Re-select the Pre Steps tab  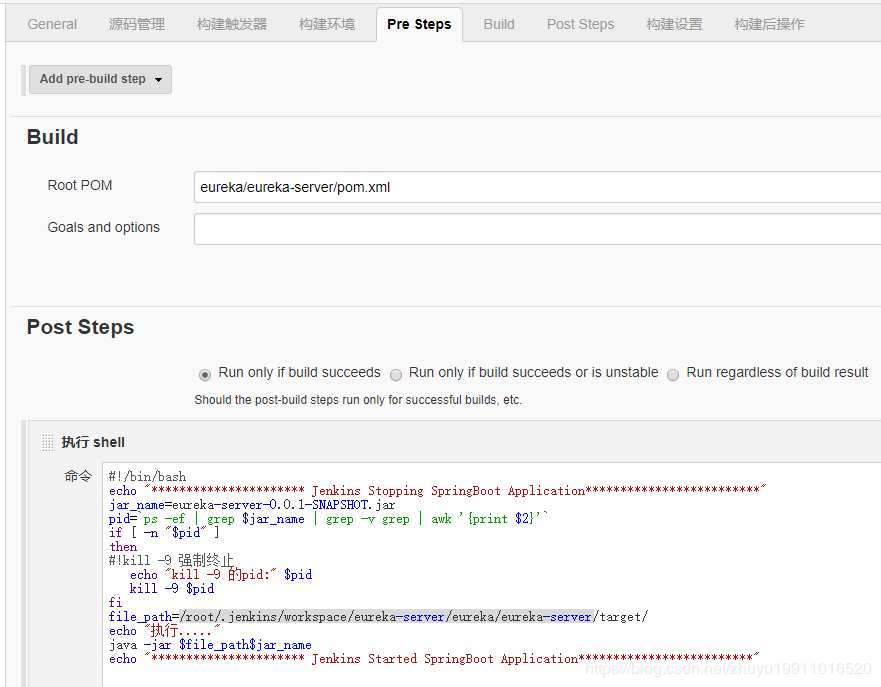419,24
